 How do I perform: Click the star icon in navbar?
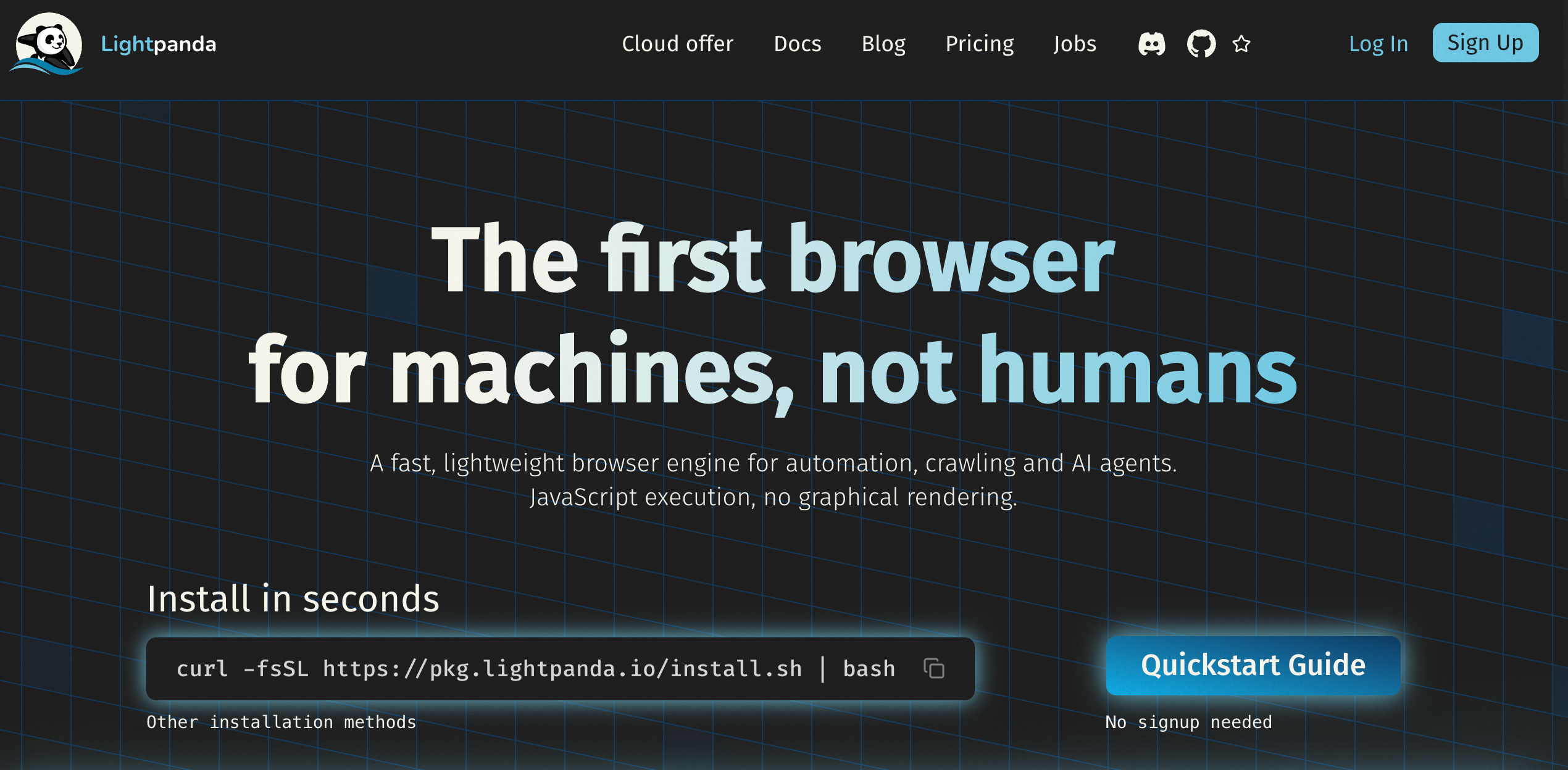[1241, 44]
